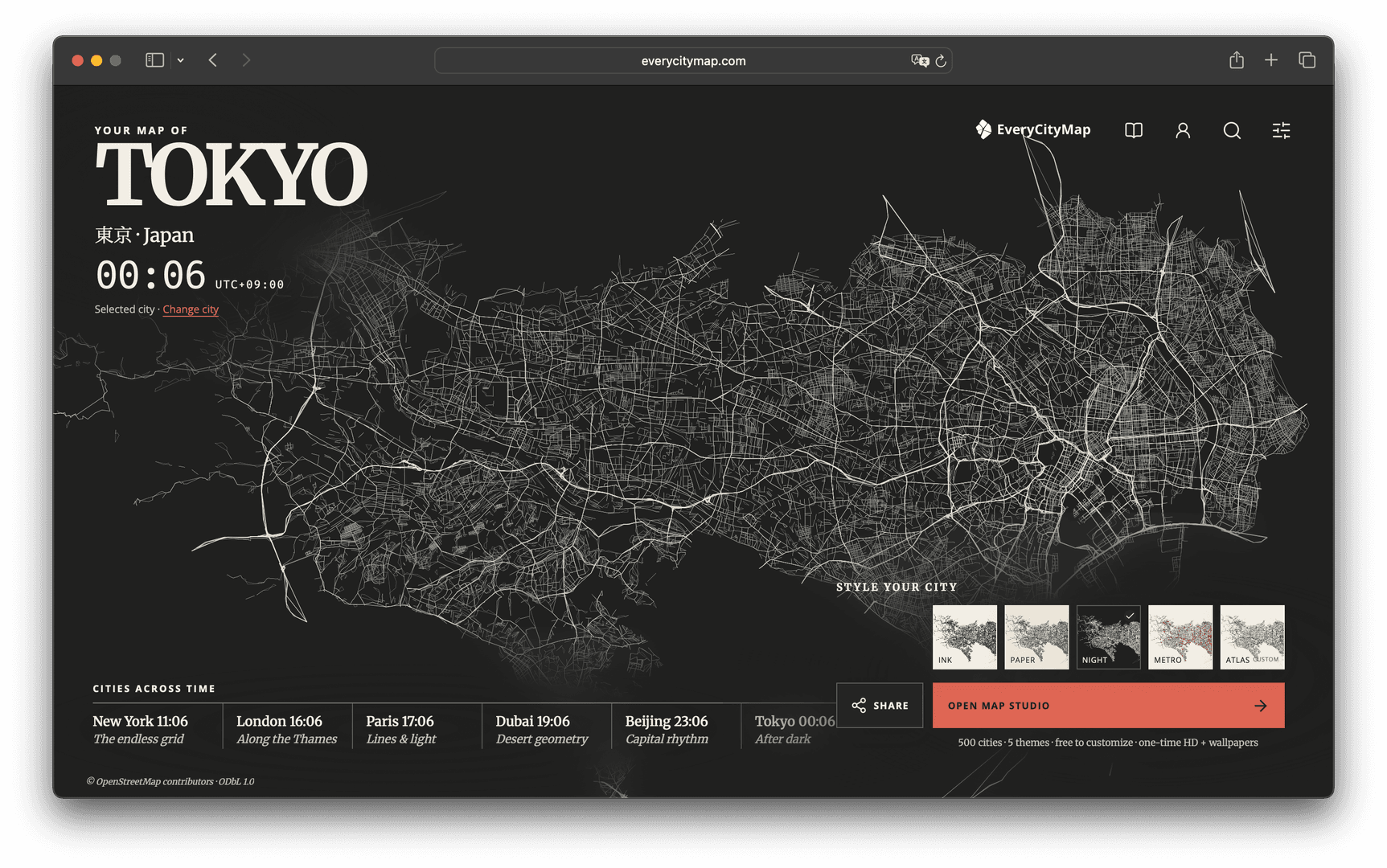Click the everycitymap.com address bar
The width and height of the screenshot is (1387, 868).
tap(693, 60)
